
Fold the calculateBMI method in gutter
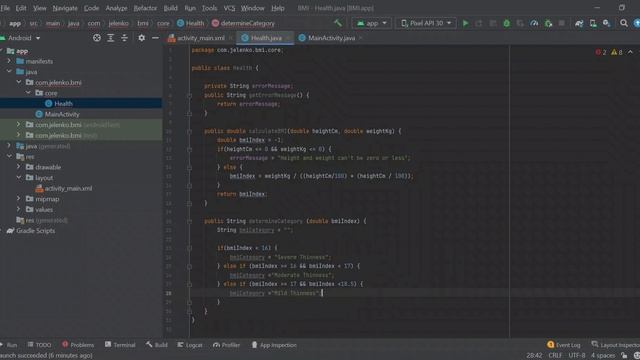tap(189, 131)
